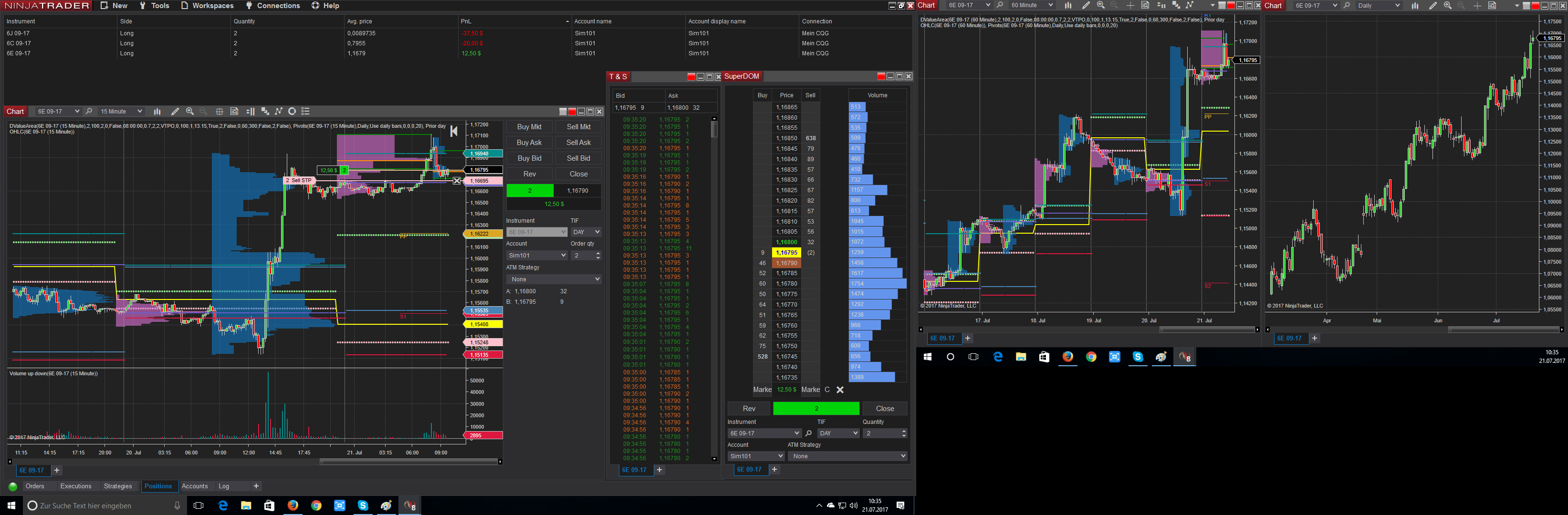The image size is (1568, 515).
Task: Open TIF dropdown in Chart Trader
Action: tap(586, 232)
